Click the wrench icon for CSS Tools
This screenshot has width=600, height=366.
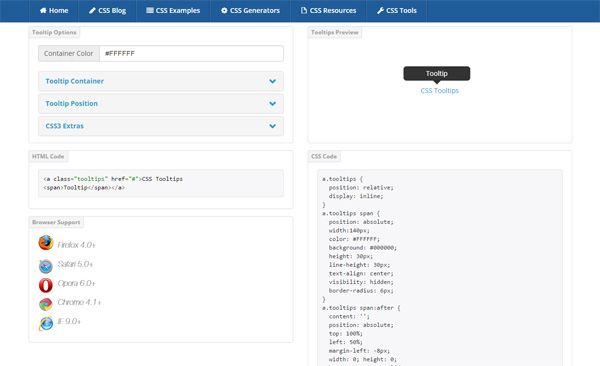point(380,10)
